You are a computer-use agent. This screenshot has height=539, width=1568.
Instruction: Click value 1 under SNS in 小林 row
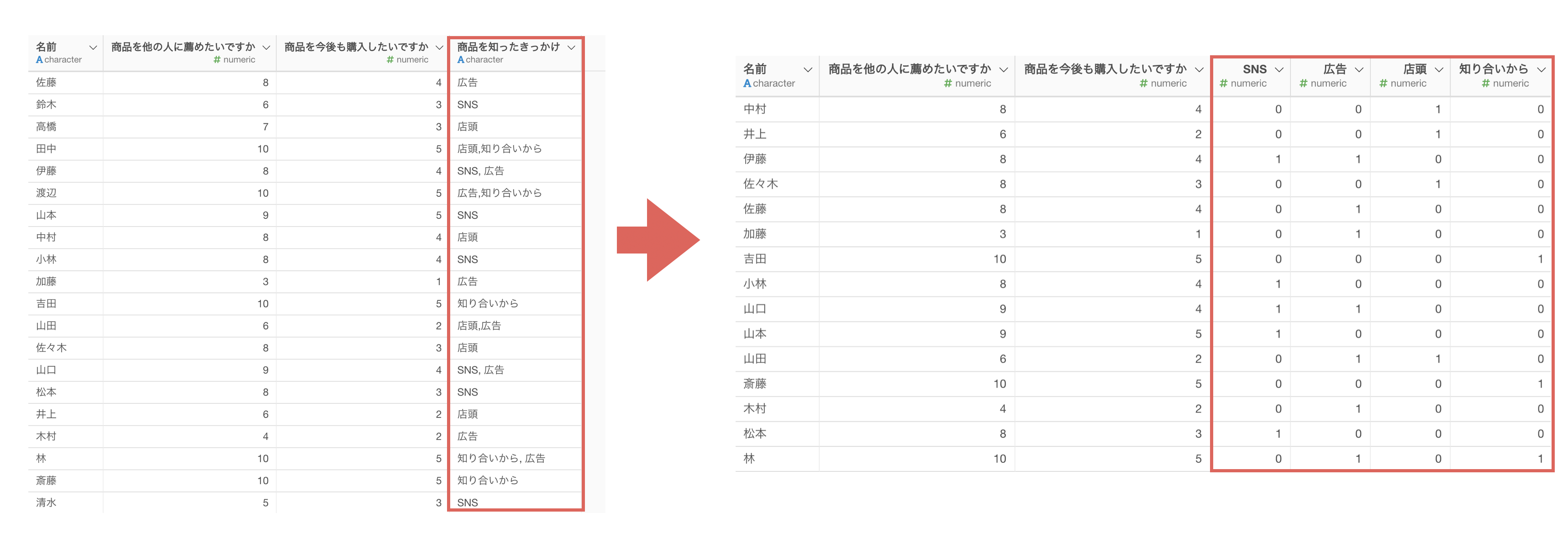click(1278, 284)
